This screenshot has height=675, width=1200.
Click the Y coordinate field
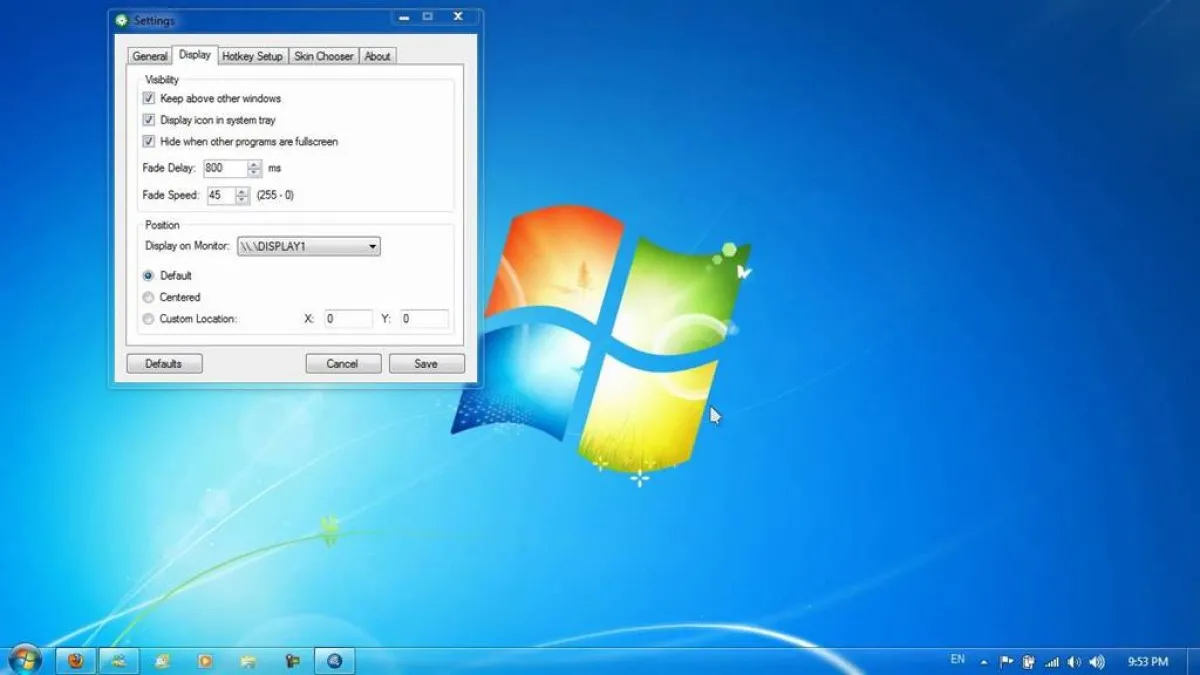[x=425, y=319]
